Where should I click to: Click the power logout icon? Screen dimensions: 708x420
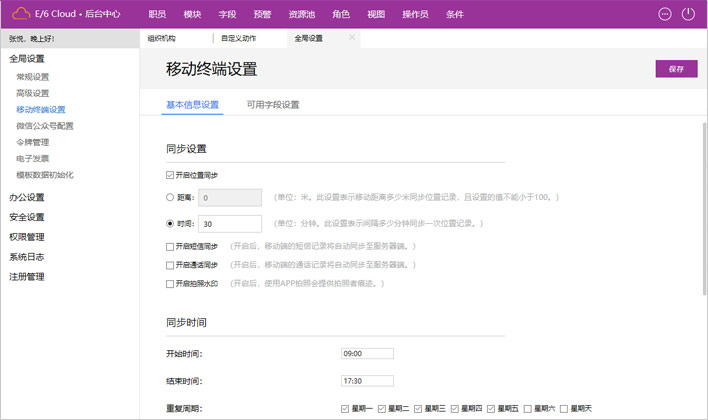coord(688,14)
